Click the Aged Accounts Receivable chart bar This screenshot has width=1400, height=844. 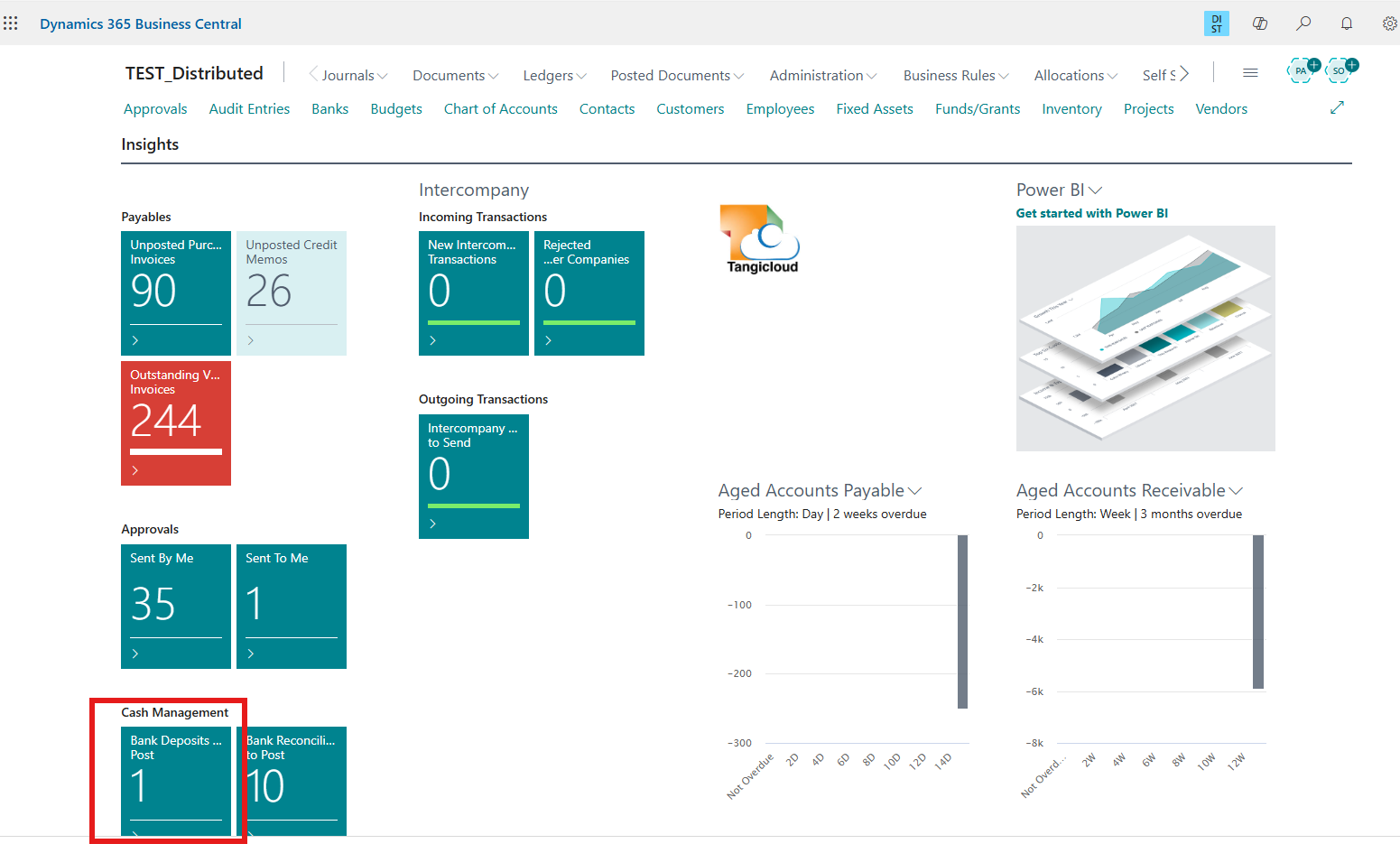1258,612
